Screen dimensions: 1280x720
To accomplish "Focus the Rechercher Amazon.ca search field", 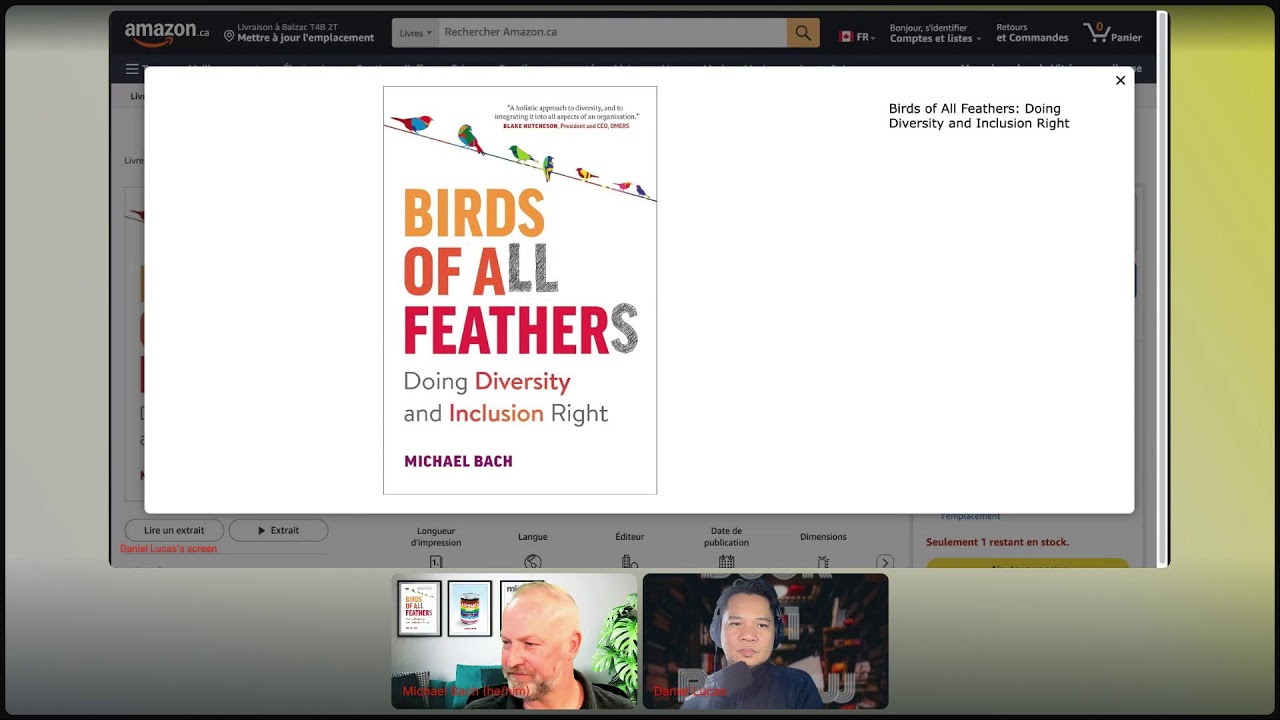I will coord(613,33).
